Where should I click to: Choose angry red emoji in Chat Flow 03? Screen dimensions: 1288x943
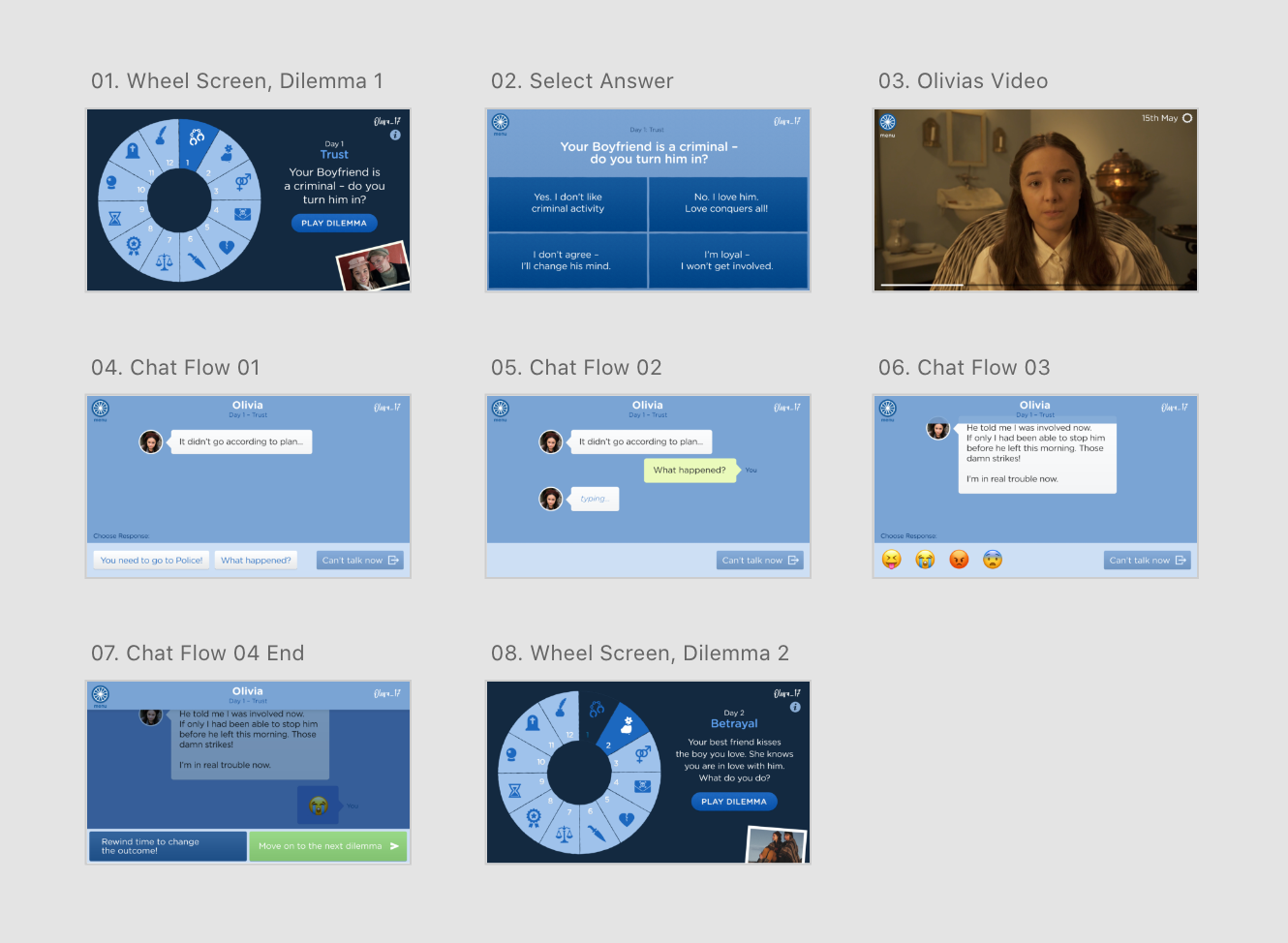(959, 560)
